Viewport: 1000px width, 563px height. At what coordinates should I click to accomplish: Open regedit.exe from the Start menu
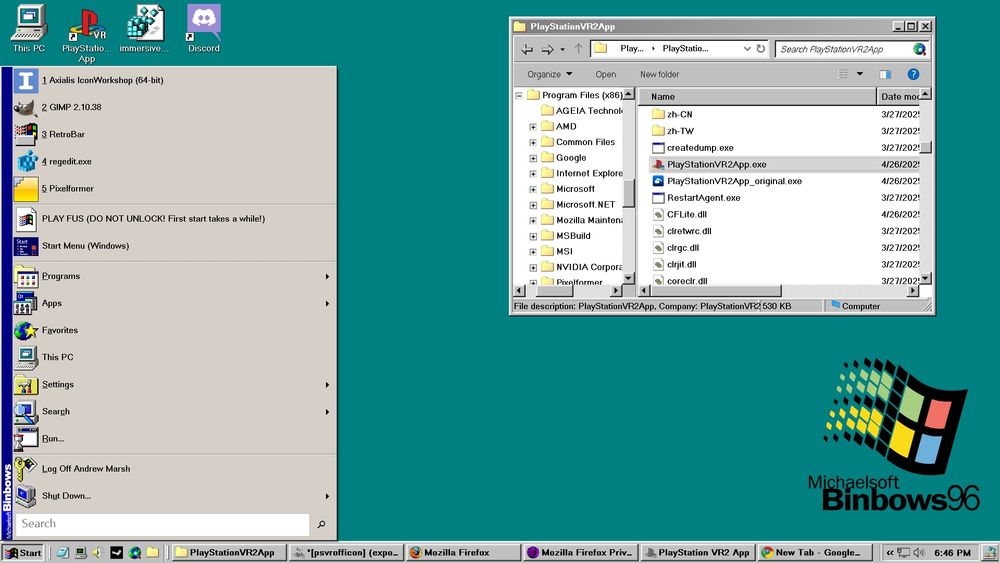175,161
